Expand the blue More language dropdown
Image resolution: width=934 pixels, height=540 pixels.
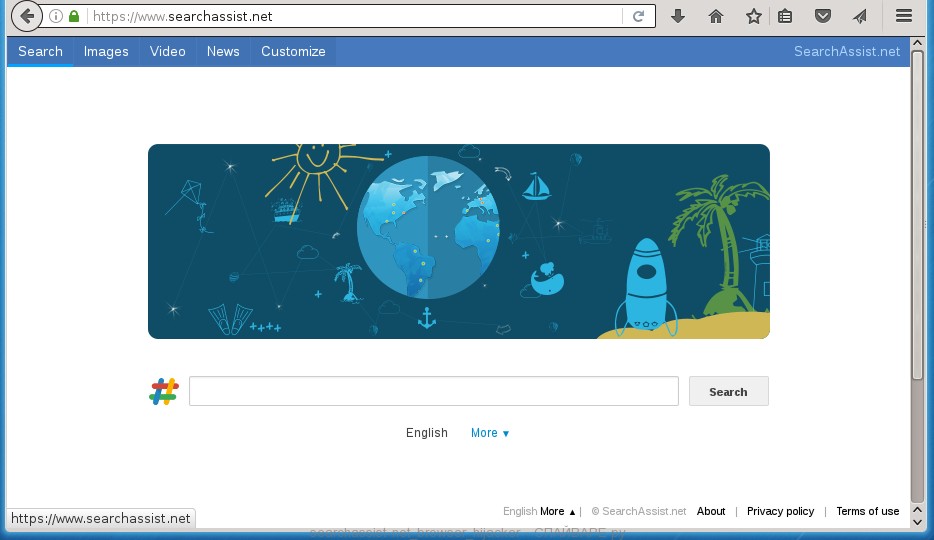490,433
